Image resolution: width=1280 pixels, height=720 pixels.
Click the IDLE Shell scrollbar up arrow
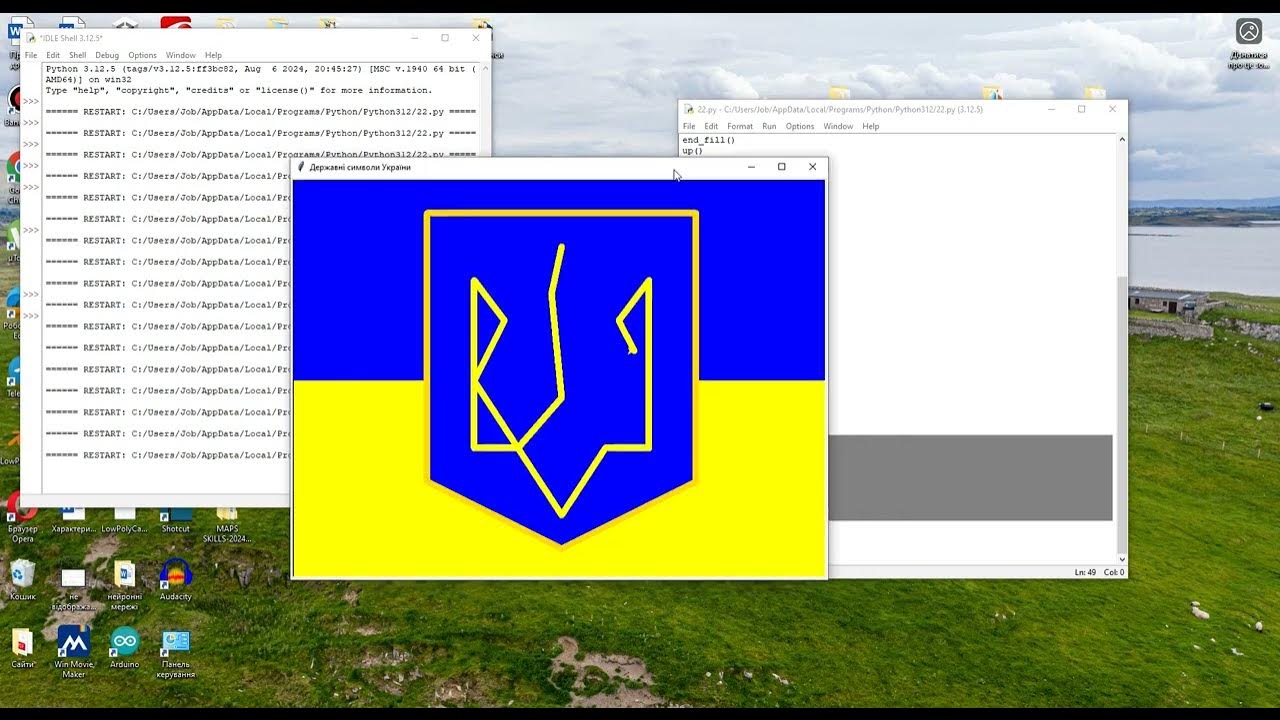pyautogui.click(x=486, y=69)
